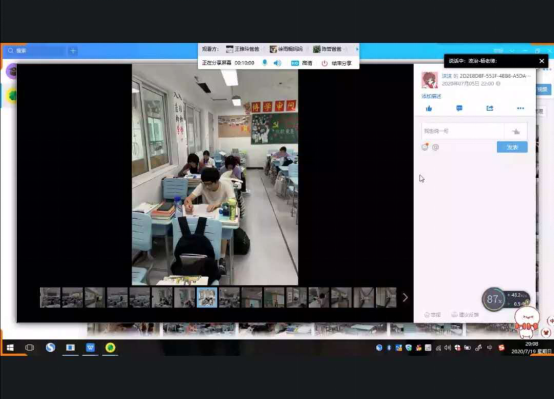Dismiss the black call notification banner
Image resolution: width=554 pixels, height=399 pixels.
point(542,61)
